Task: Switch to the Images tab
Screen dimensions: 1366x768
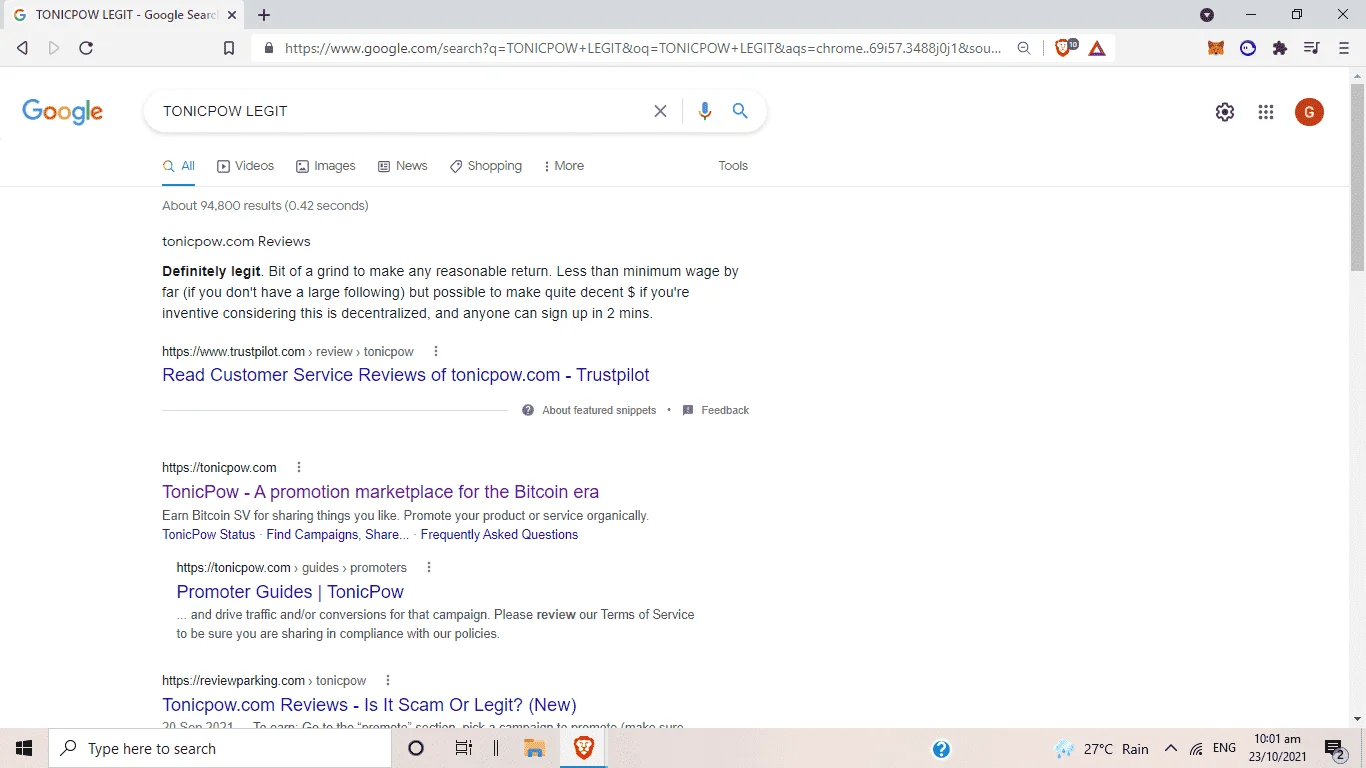Action: [325, 166]
